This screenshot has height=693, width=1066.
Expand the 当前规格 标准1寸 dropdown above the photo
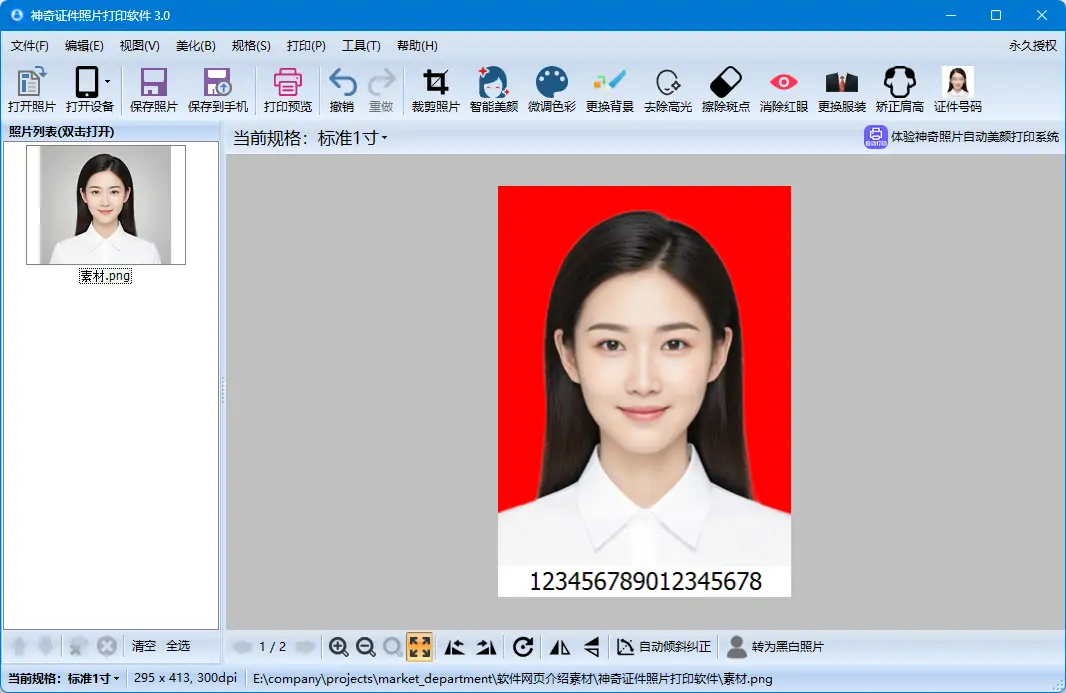(x=353, y=138)
